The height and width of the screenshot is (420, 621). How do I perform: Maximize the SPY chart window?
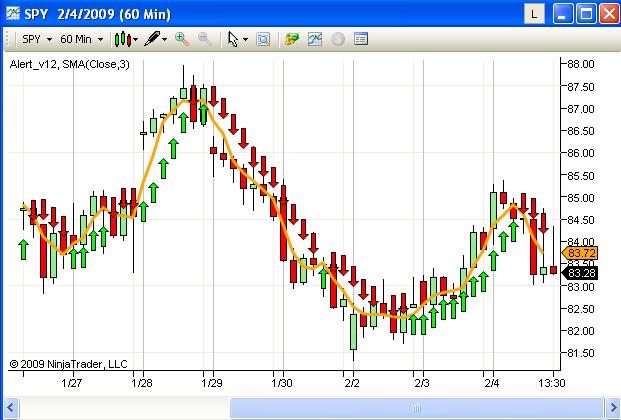[x=586, y=15]
